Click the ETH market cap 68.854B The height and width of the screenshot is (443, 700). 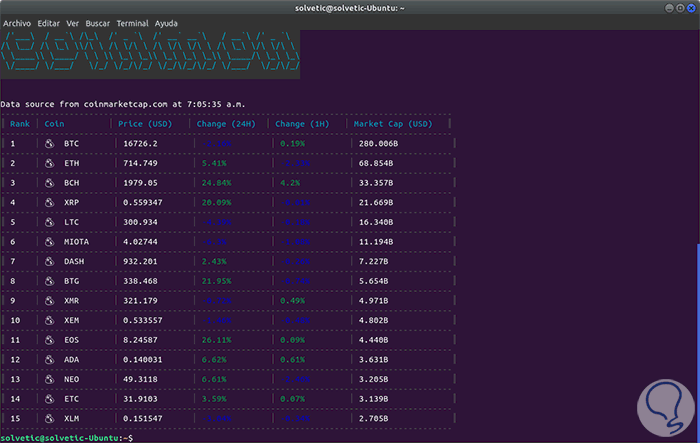[x=376, y=163]
